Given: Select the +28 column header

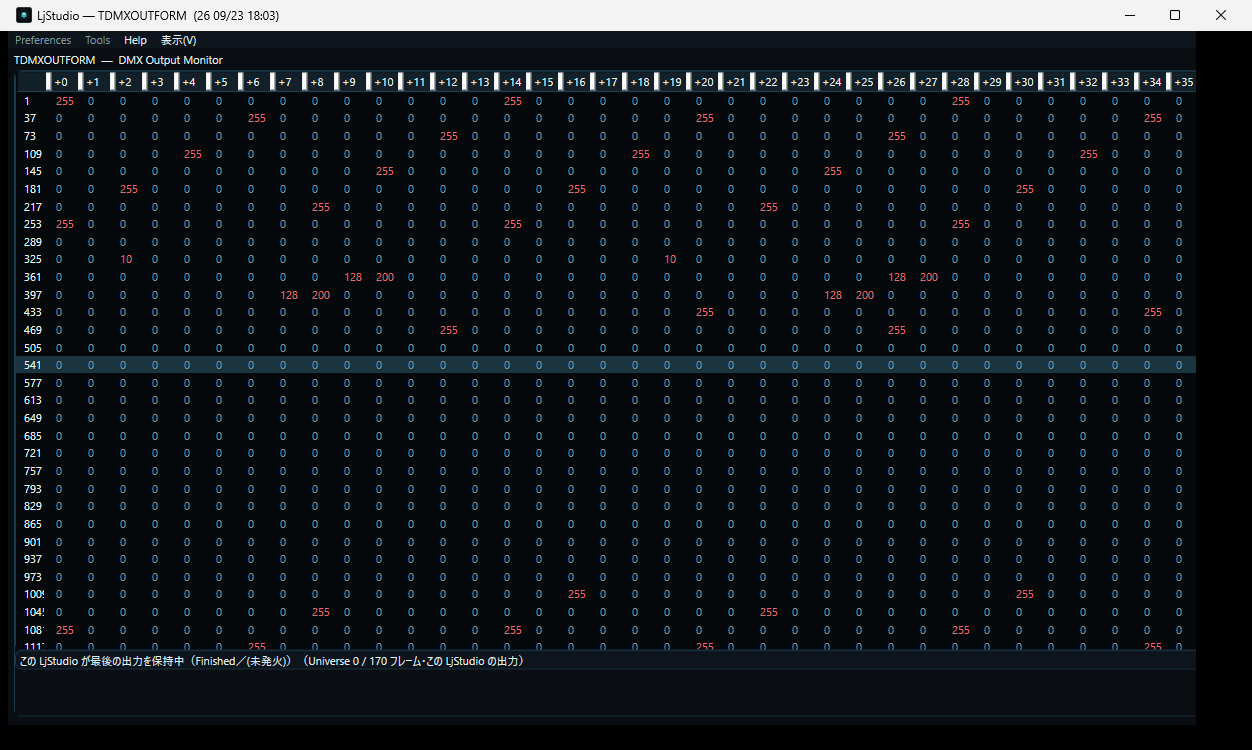Looking at the screenshot, I should (x=958, y=82).
